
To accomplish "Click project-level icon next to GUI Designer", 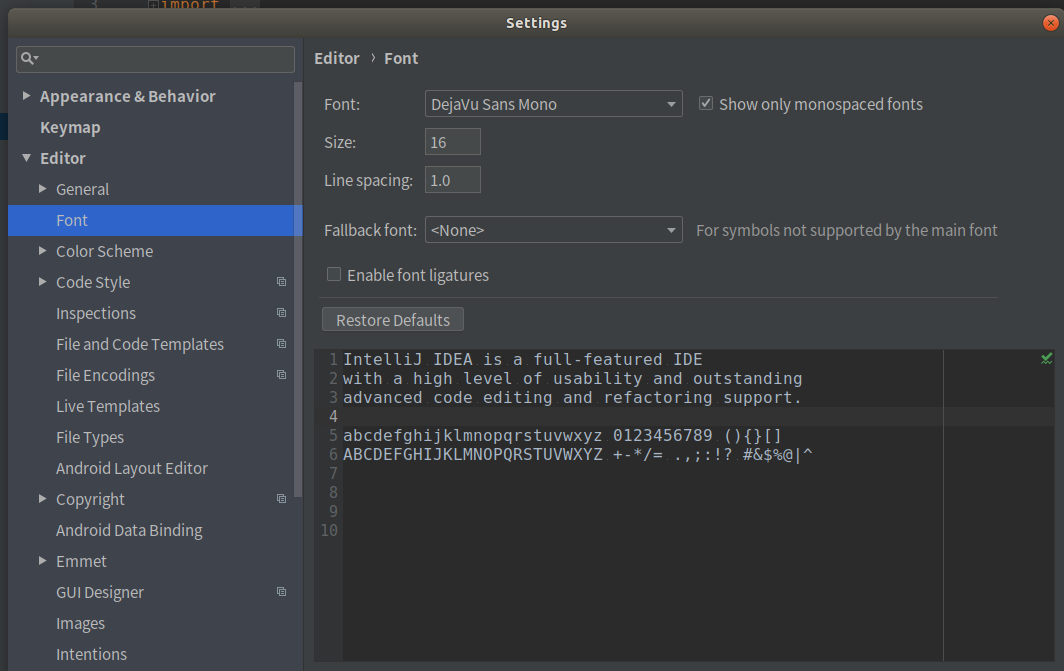I will [282, 592].
